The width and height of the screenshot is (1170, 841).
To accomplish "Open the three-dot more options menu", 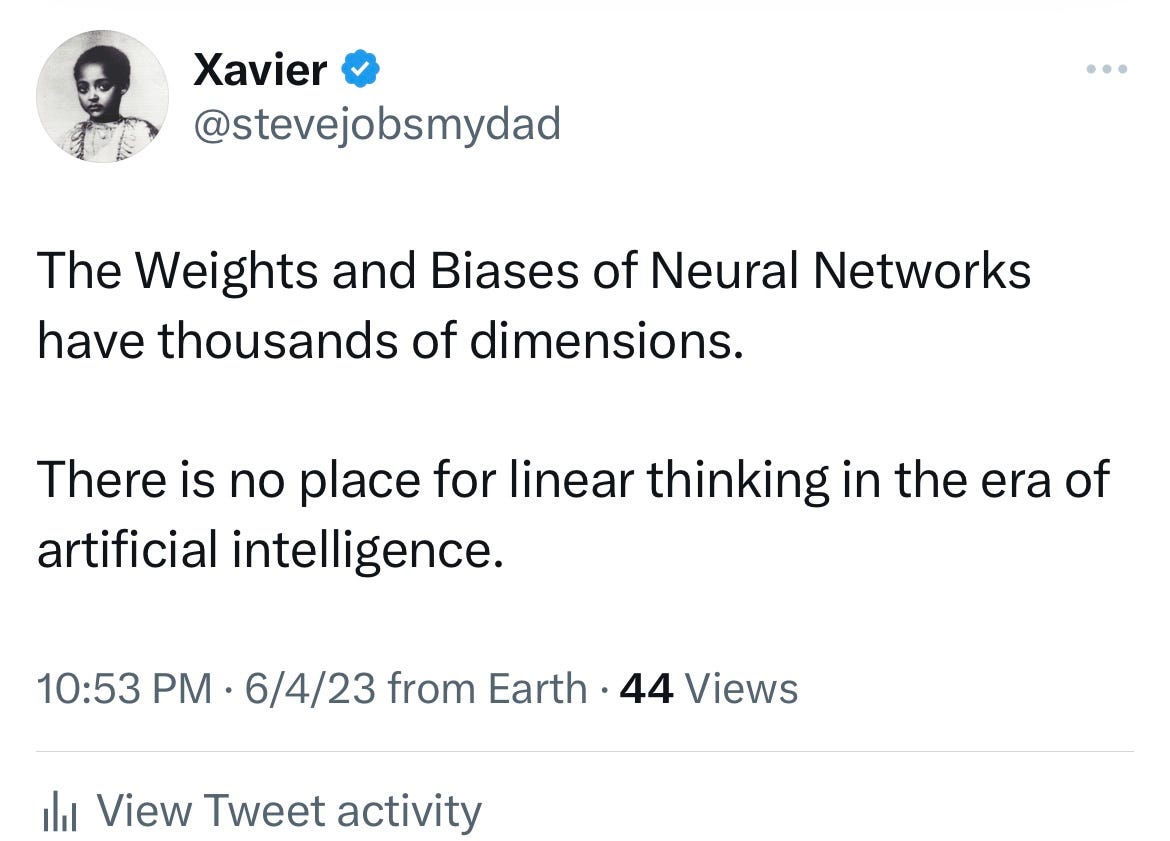I will click(1107, 69).
